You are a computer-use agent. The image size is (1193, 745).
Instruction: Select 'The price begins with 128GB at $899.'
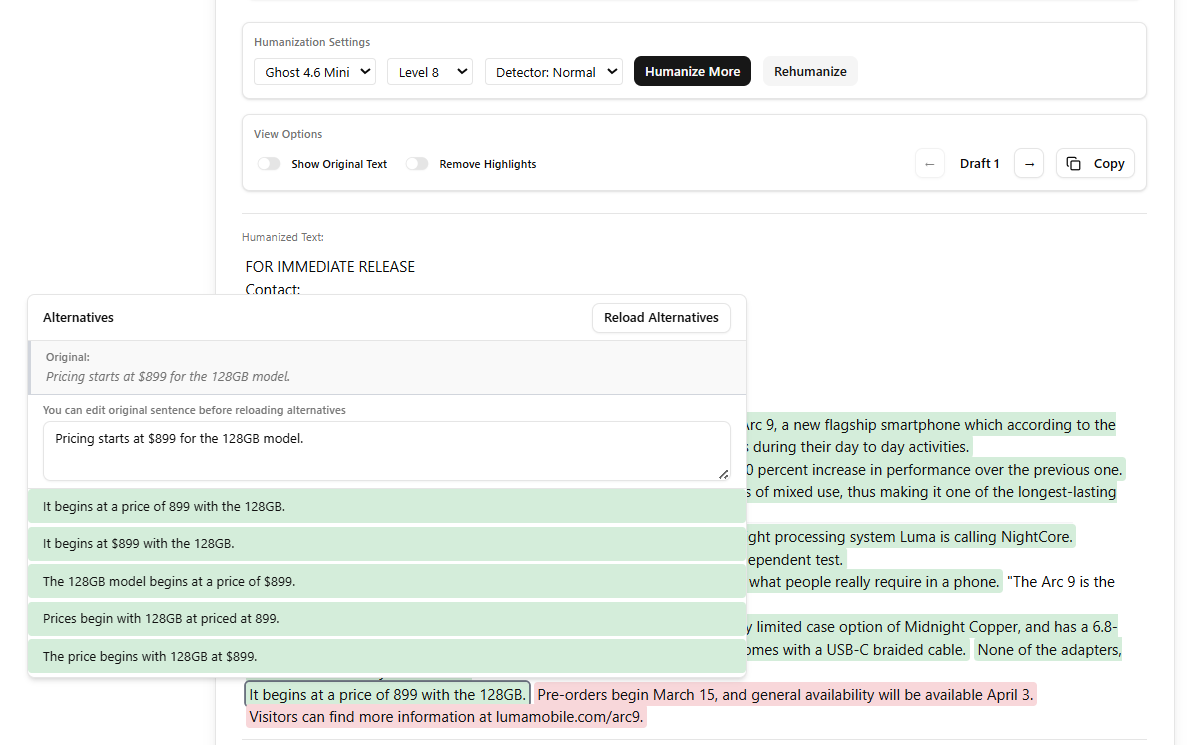coord(387,656)
